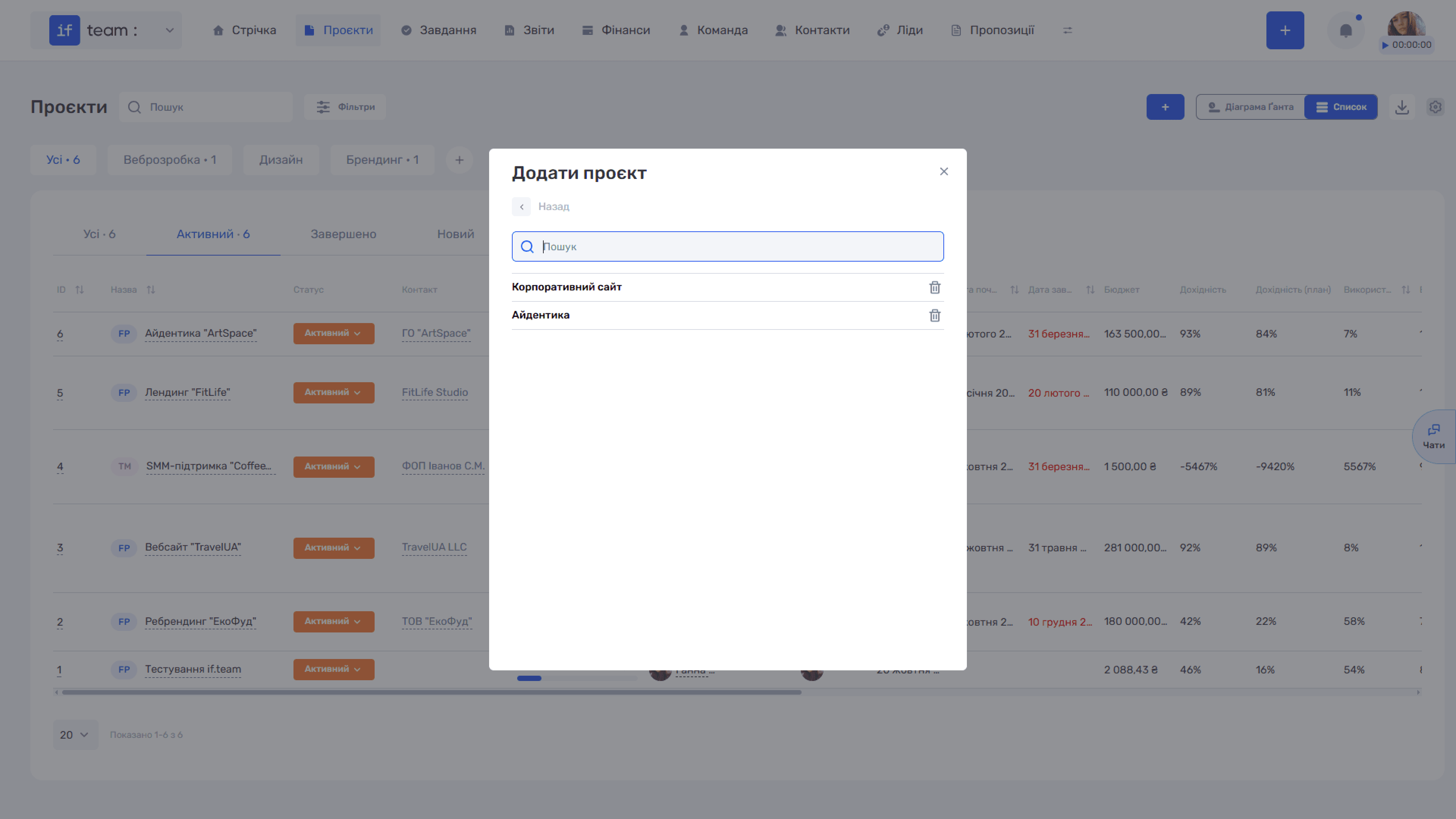
Task: Close the Додати проєкт dialog
Action: click(x=944, y=171)
